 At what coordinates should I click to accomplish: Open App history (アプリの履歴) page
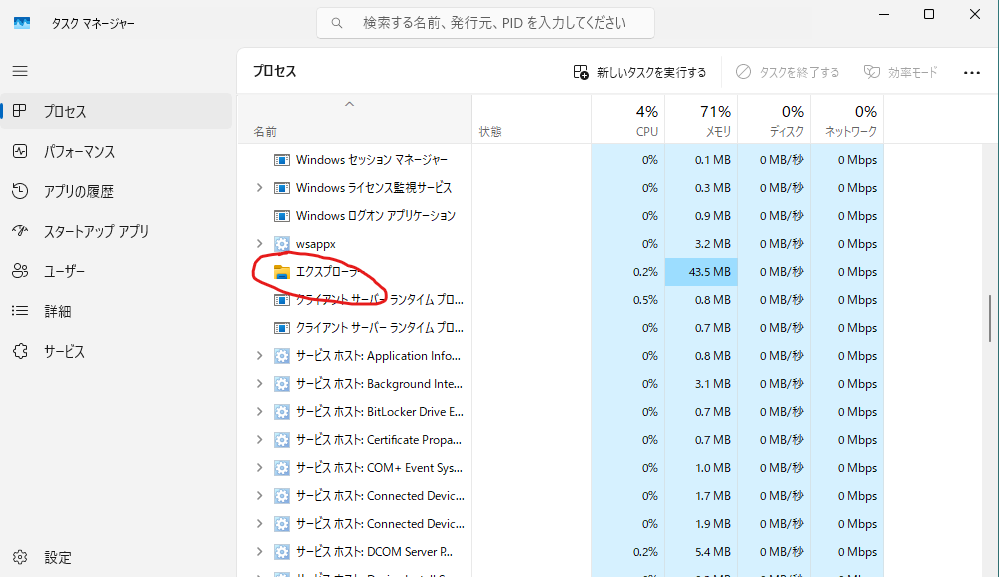[78, 192]
